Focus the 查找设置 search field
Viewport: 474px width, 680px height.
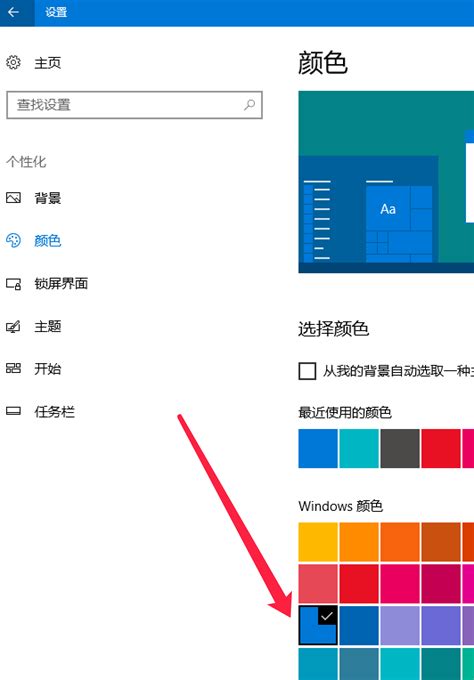pos(134,105)
